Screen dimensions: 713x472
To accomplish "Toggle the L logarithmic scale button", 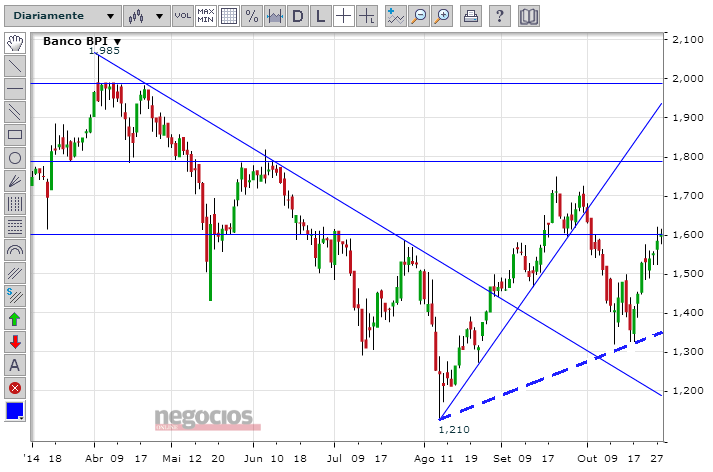I will point(321,16).
